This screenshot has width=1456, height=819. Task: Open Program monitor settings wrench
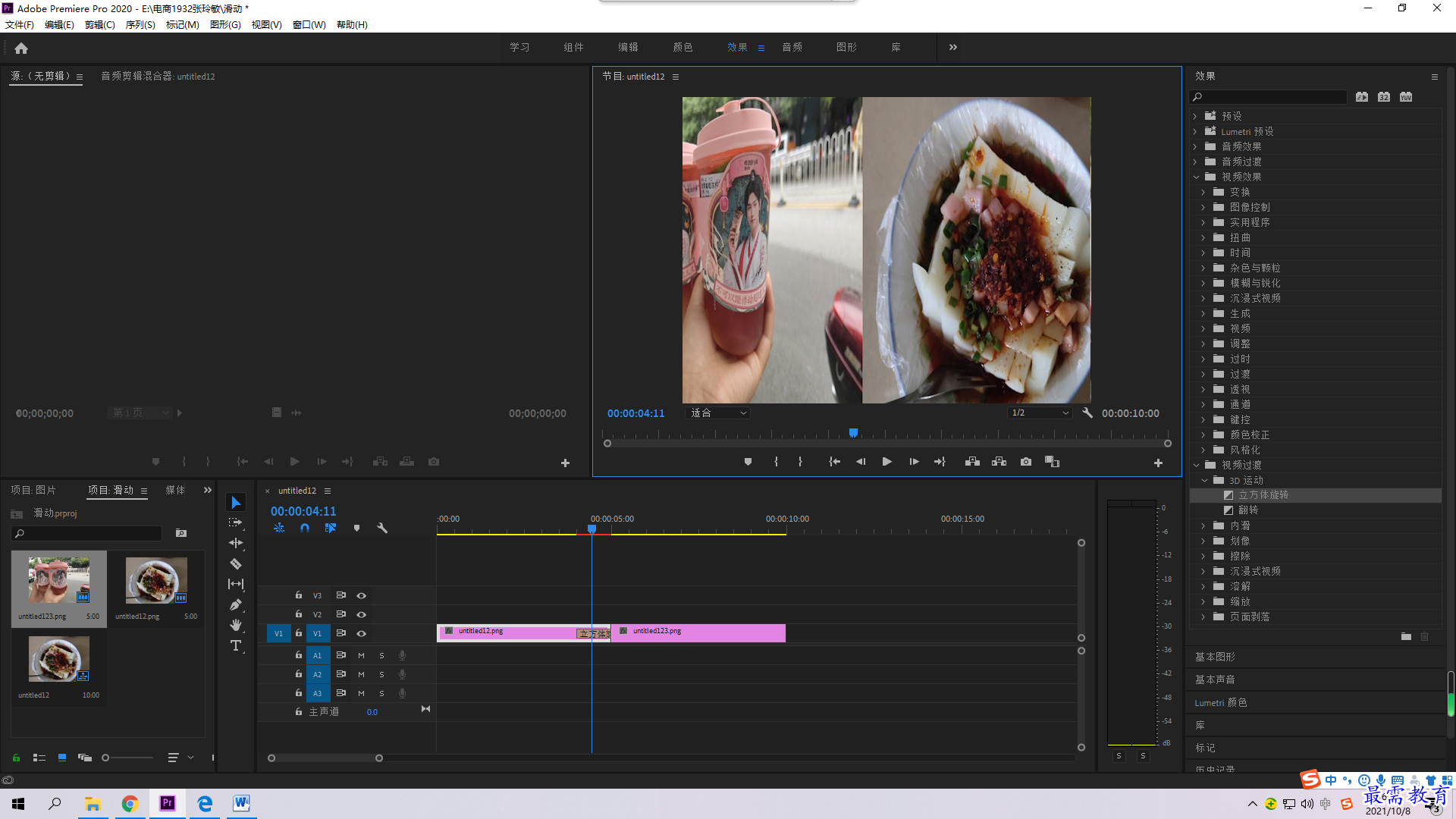coord(1087,413)
